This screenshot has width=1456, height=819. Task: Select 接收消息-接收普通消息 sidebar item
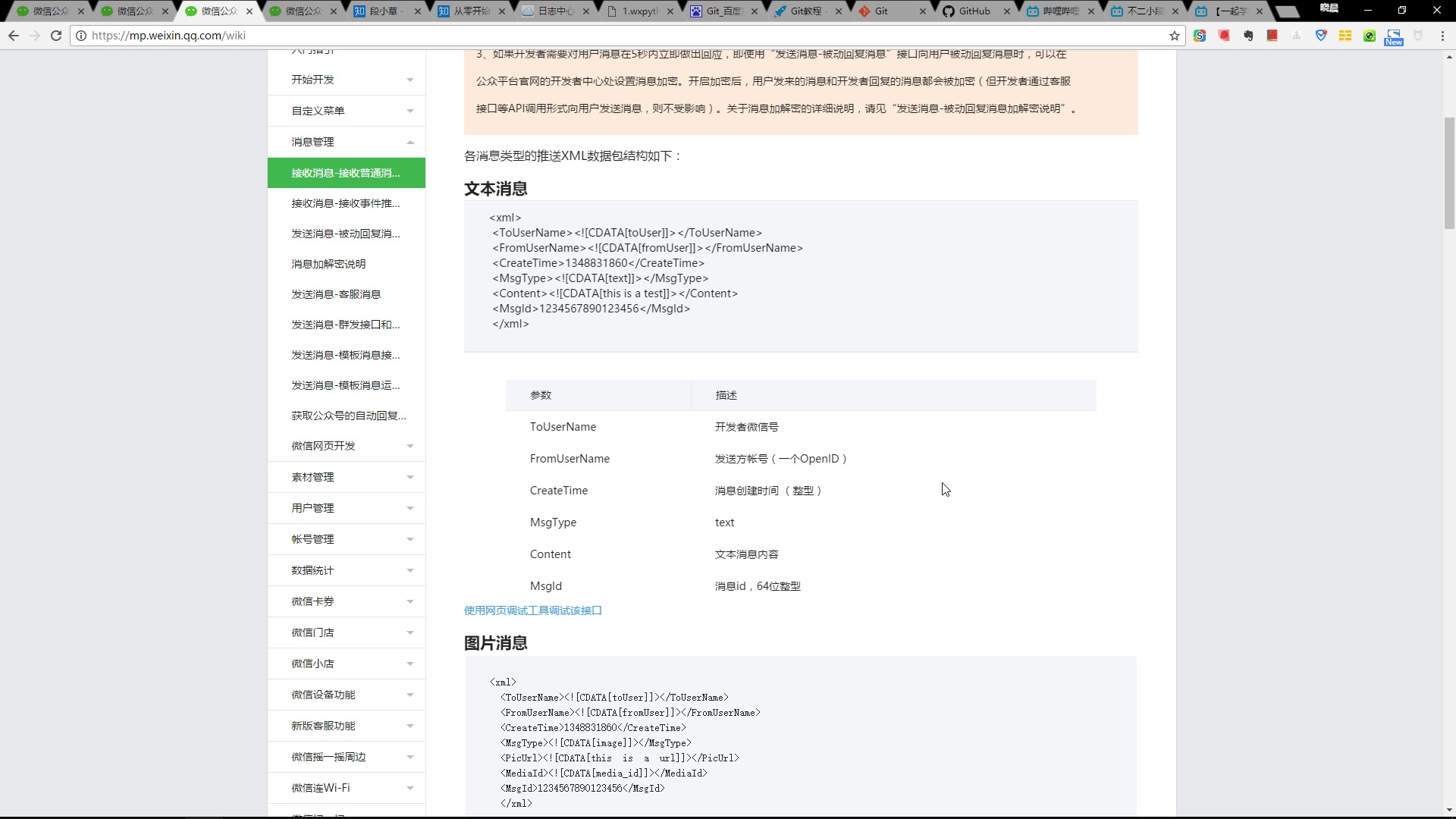(x=347, y=173)
